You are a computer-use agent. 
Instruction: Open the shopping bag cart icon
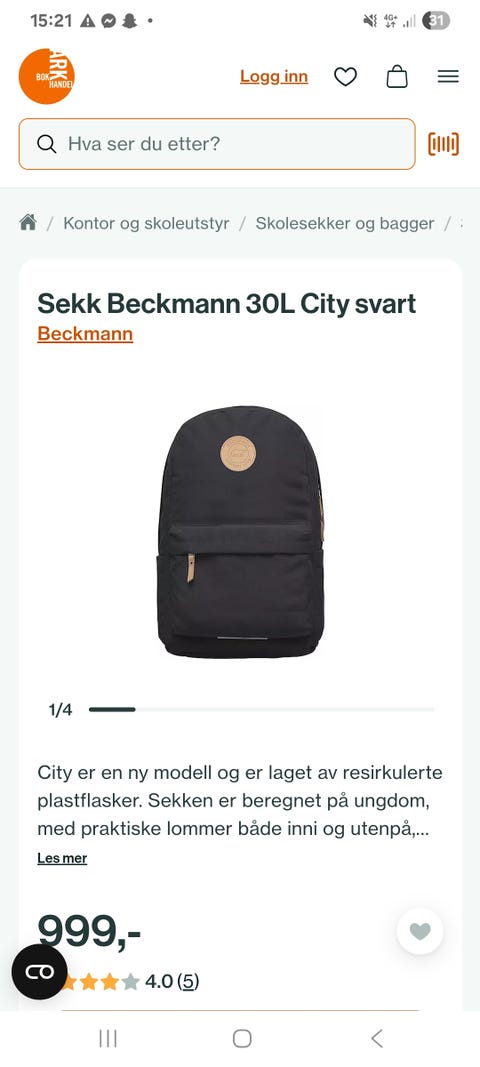coord(397,76)
